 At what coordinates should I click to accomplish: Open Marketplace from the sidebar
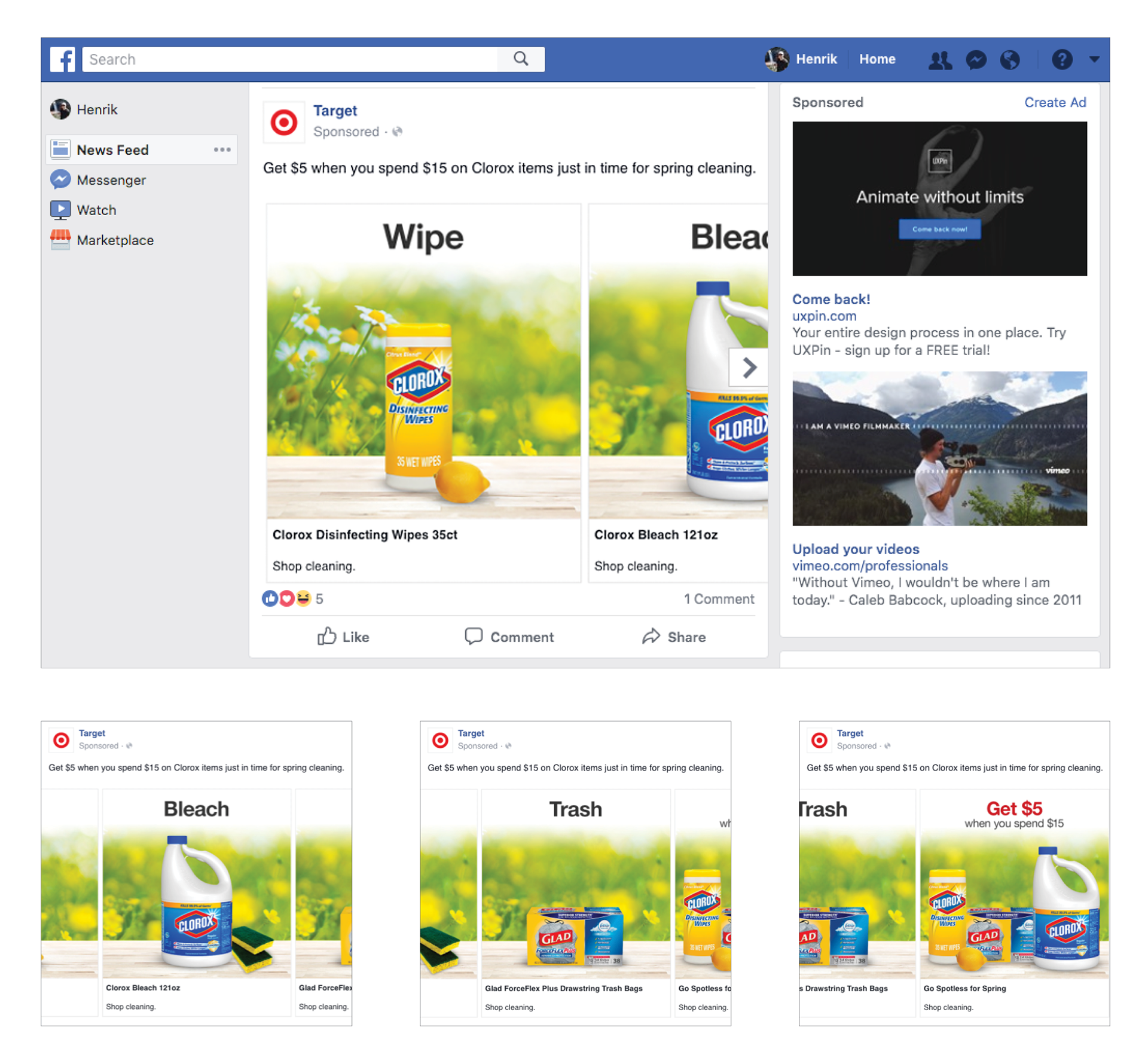pos(102,240)
